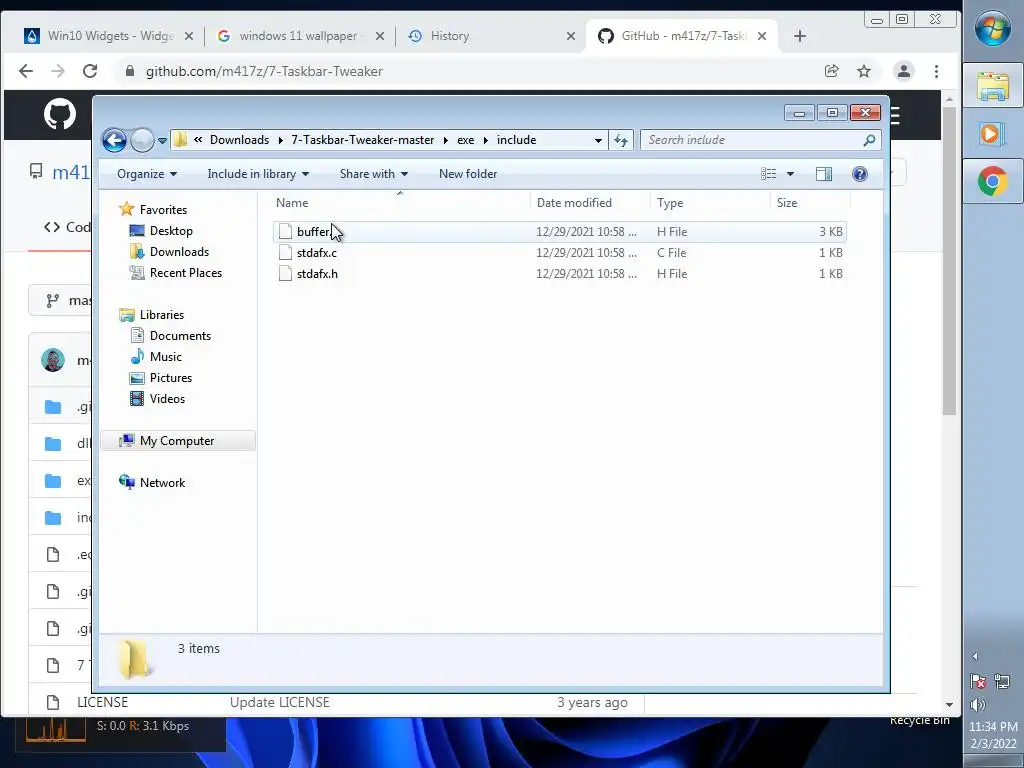Open Videos library
The width and height of the screenshot is (1024, 768).
[167, 398]
